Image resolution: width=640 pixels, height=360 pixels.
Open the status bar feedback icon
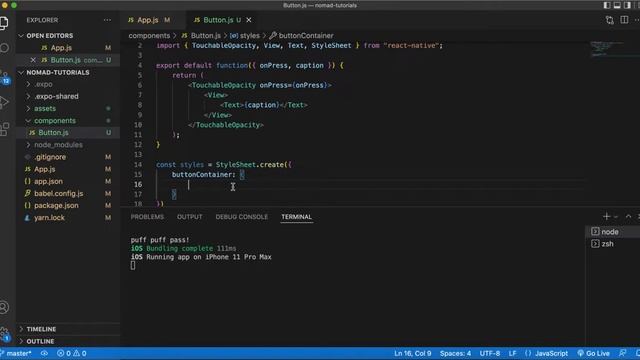coord(622,353)
